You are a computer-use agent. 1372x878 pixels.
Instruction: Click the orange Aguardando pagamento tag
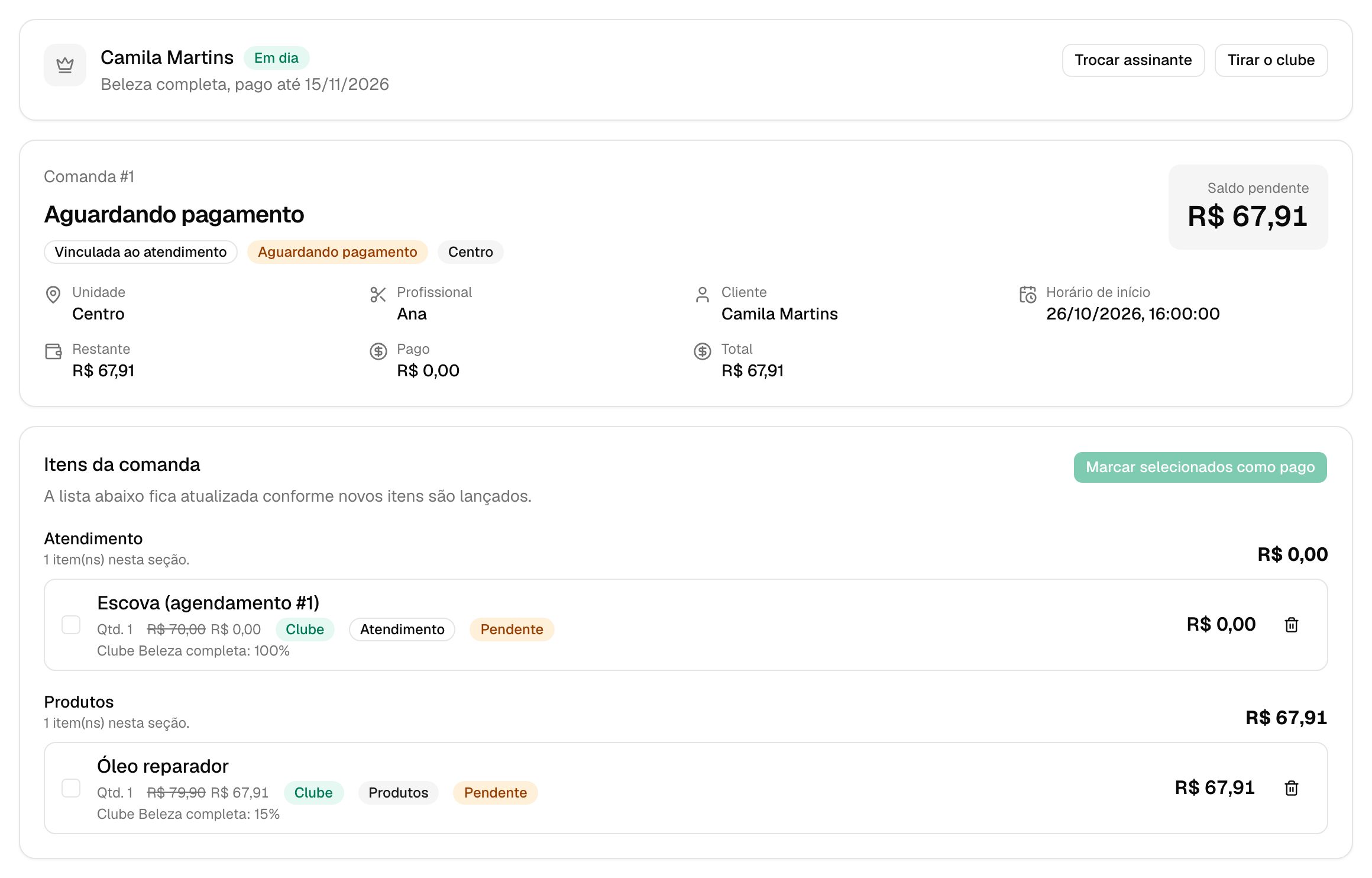click(337, 252)
